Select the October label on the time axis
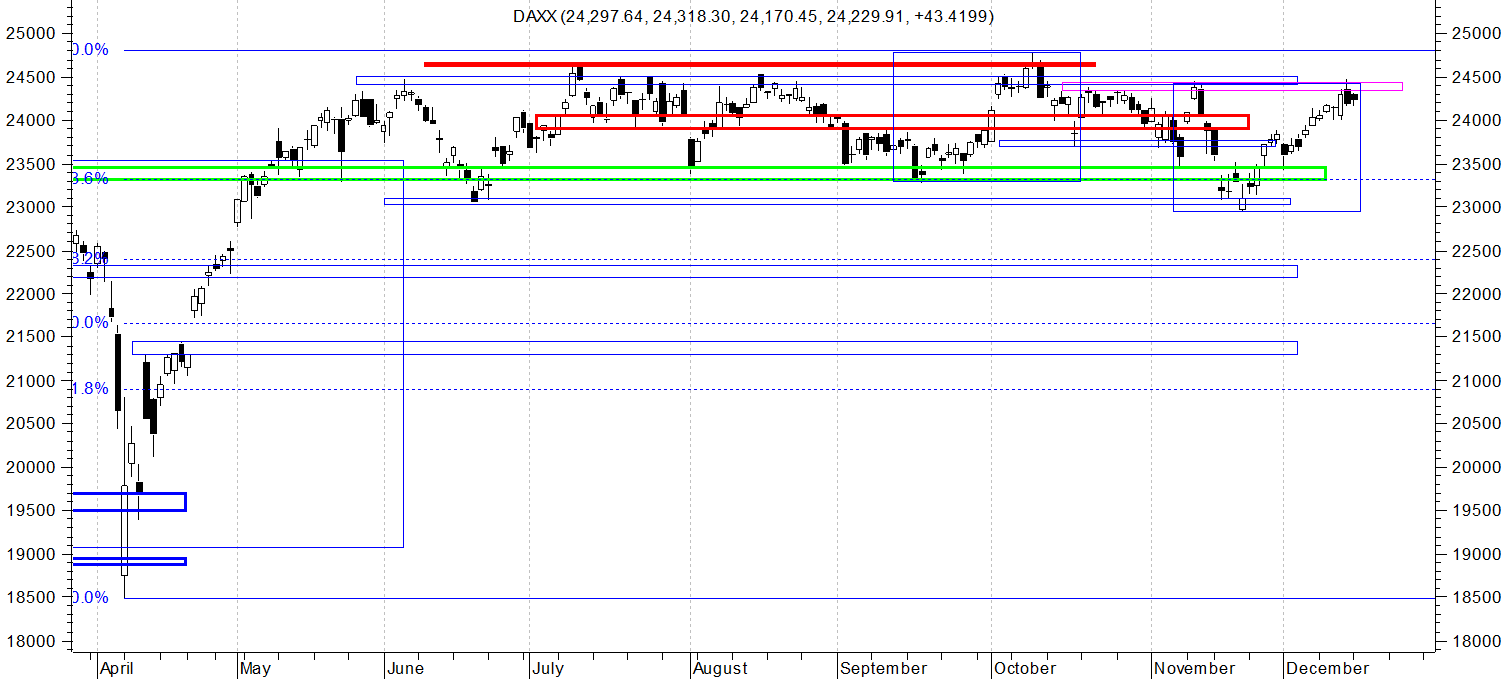 (1027, 668)
